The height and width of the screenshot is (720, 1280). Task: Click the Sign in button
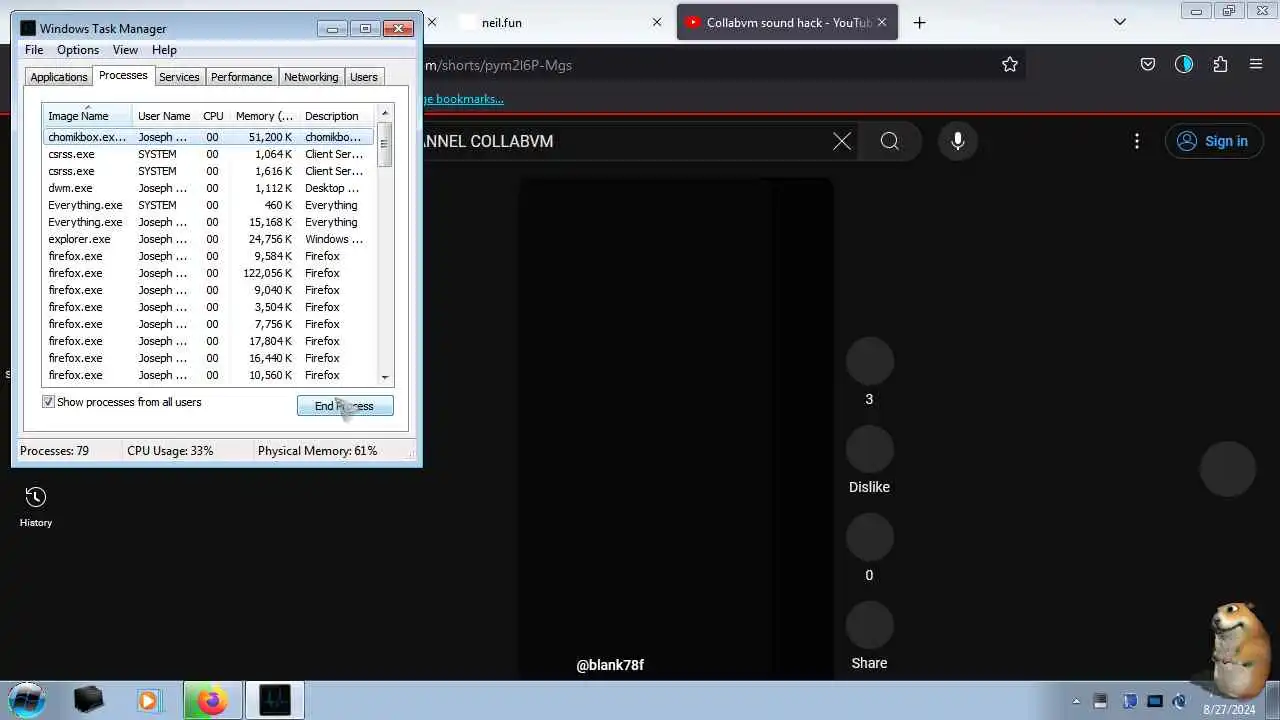point(1212,141)
